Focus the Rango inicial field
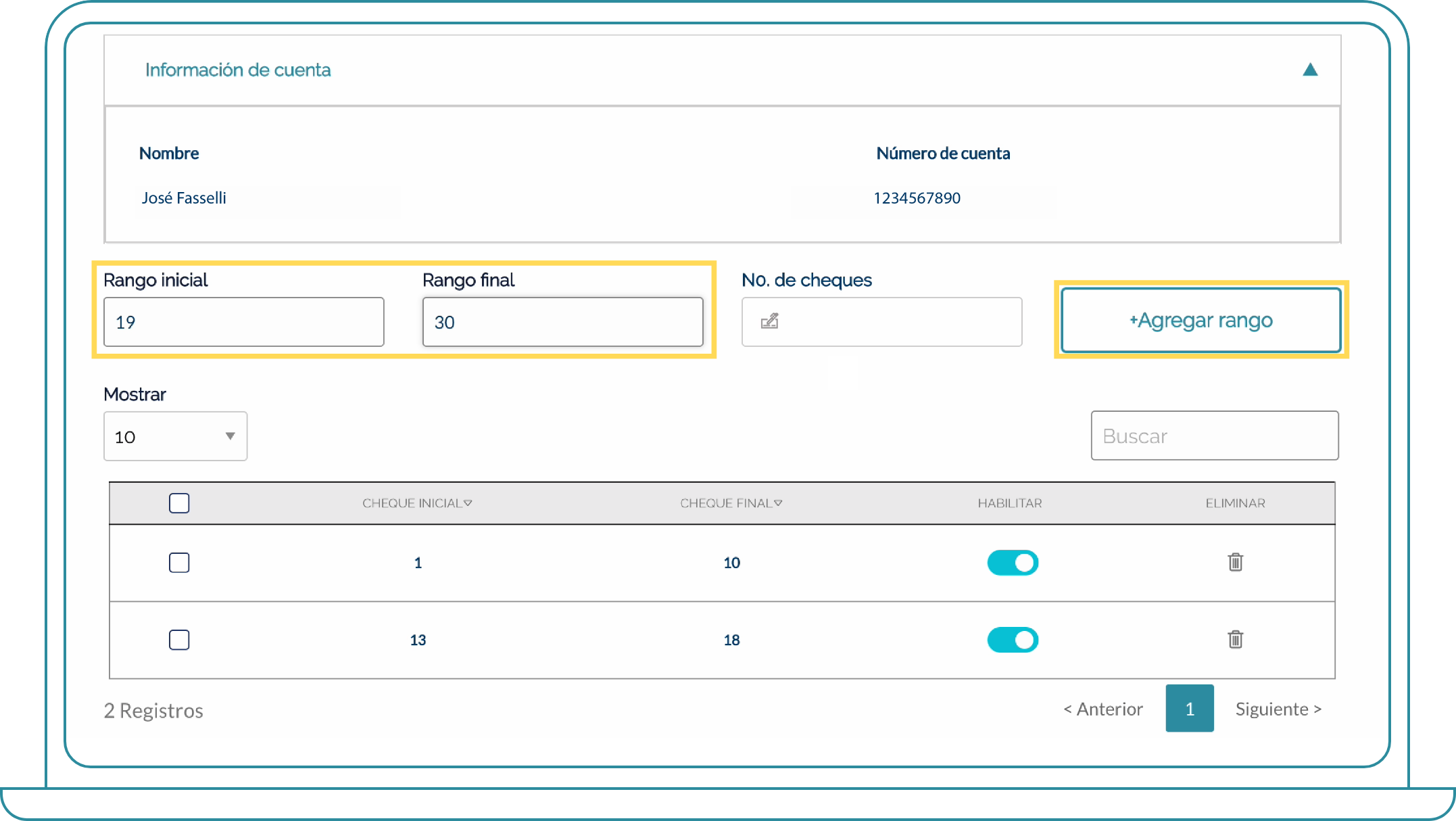This screenshot has height=821, width=1456. click(x=244, y=322)
